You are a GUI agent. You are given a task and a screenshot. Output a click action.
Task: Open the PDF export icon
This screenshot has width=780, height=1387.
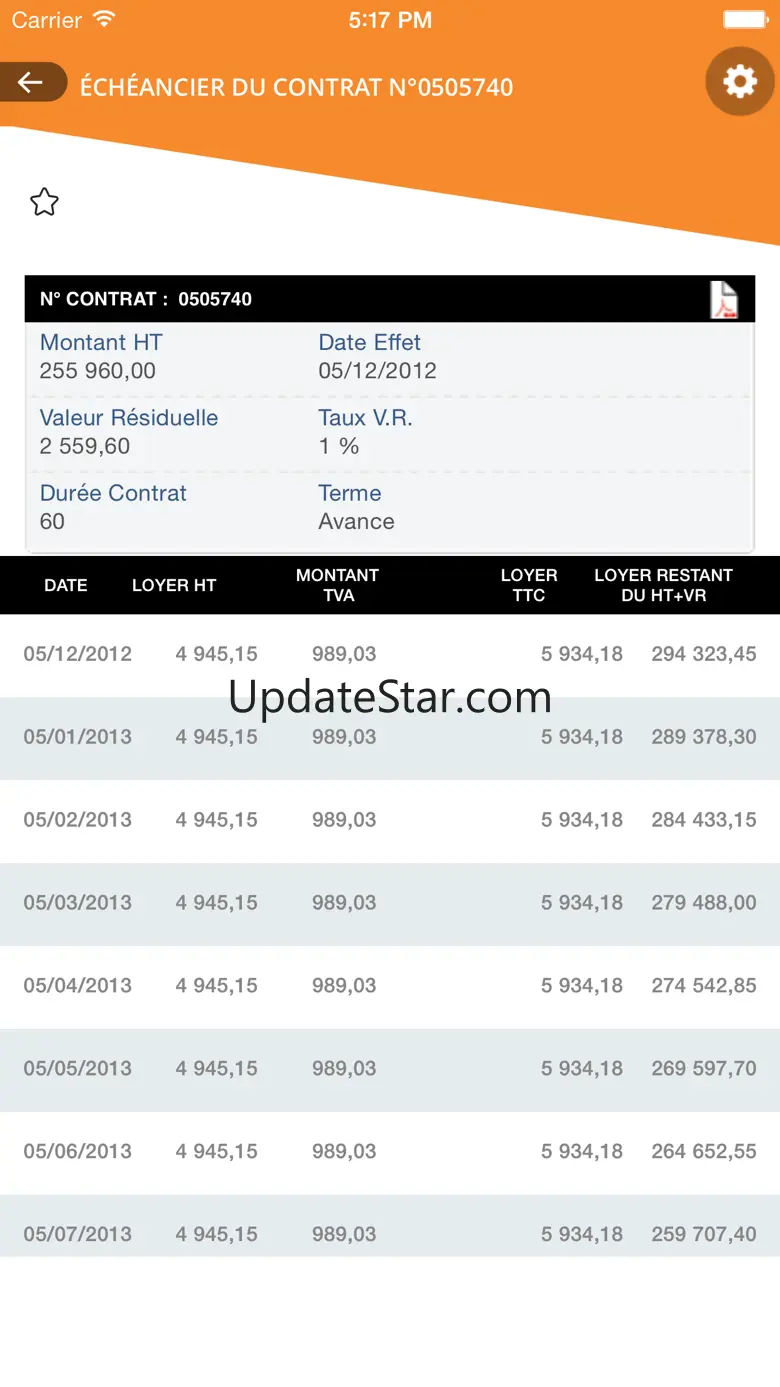pos(724,299)
